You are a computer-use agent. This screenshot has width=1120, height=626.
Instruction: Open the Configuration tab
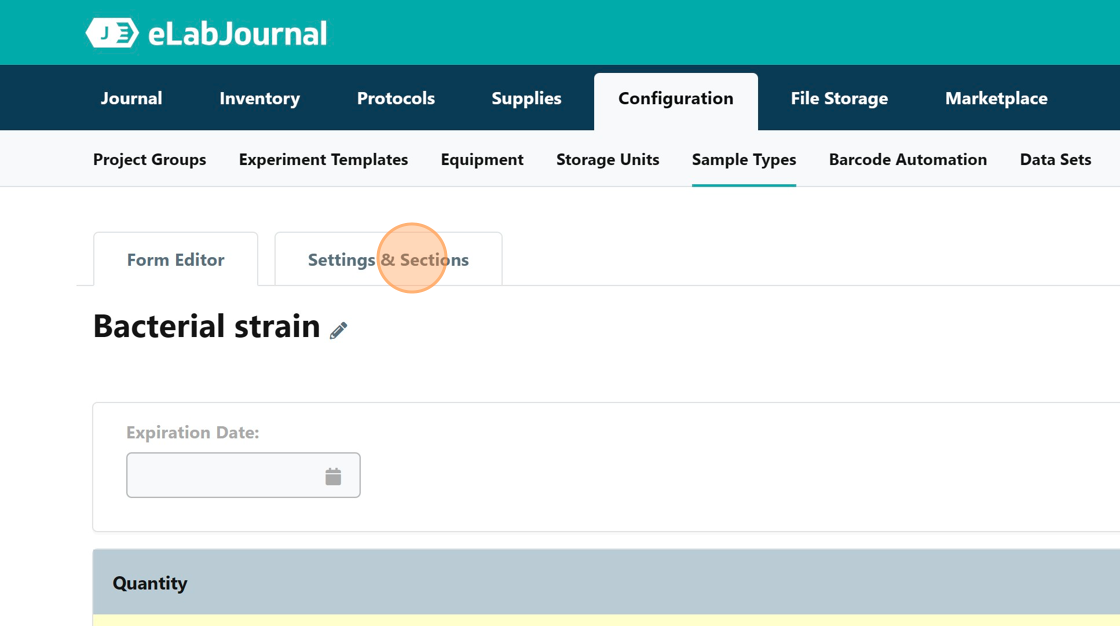click(x=676, y=99)
